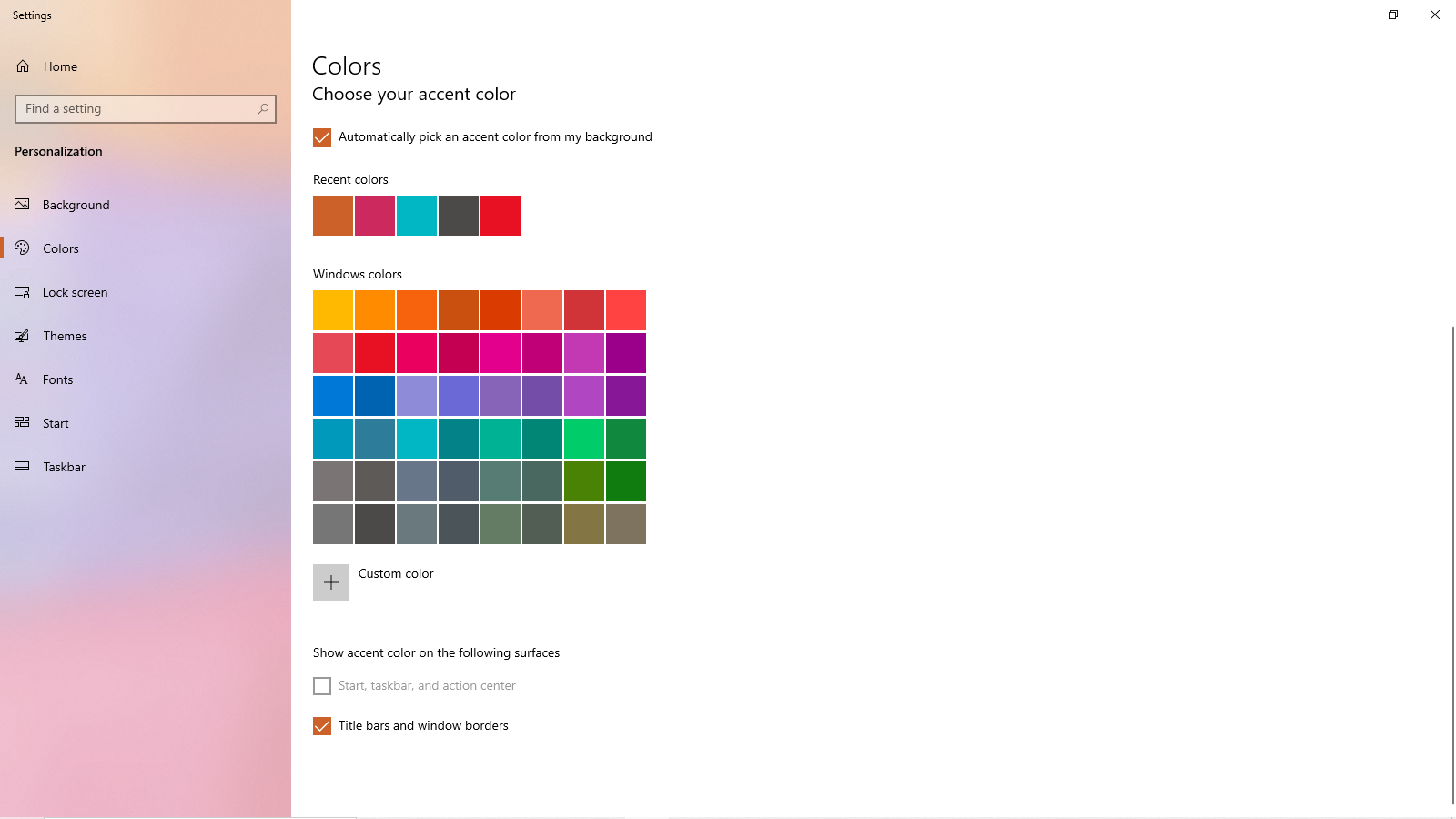Click the search magnifier icon

coord(263,109)
